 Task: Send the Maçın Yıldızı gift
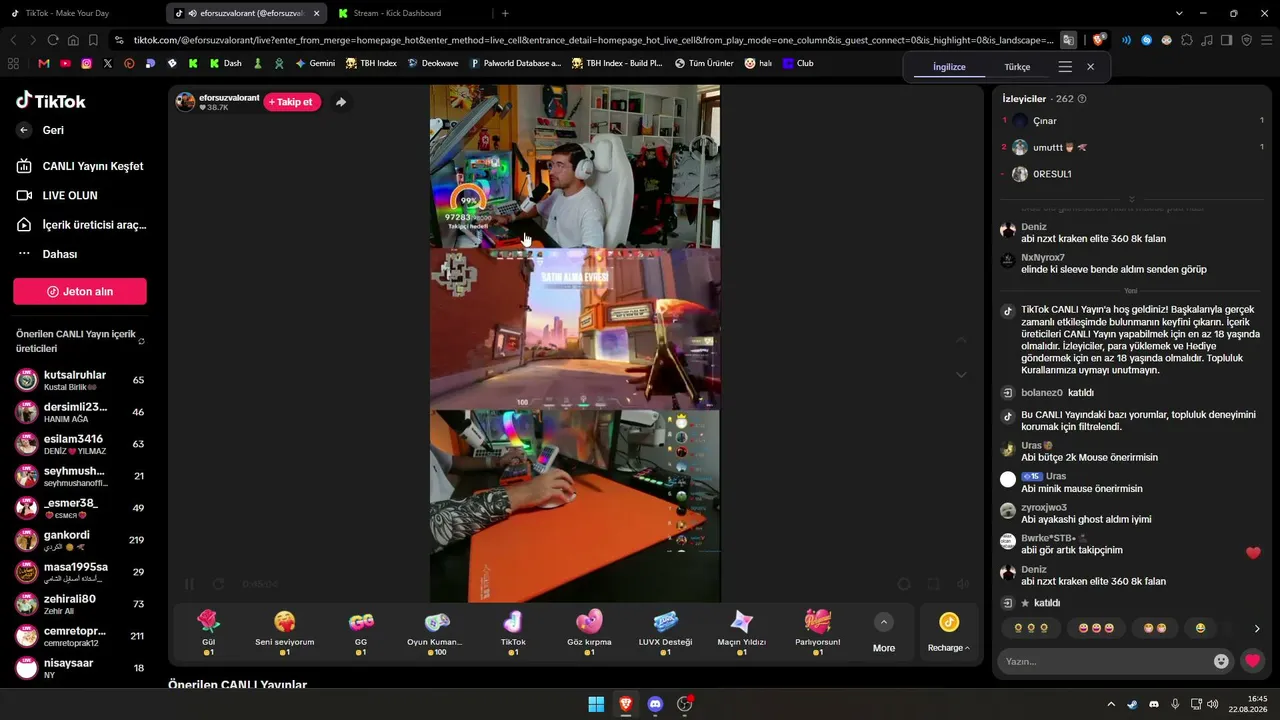(742, 632)
